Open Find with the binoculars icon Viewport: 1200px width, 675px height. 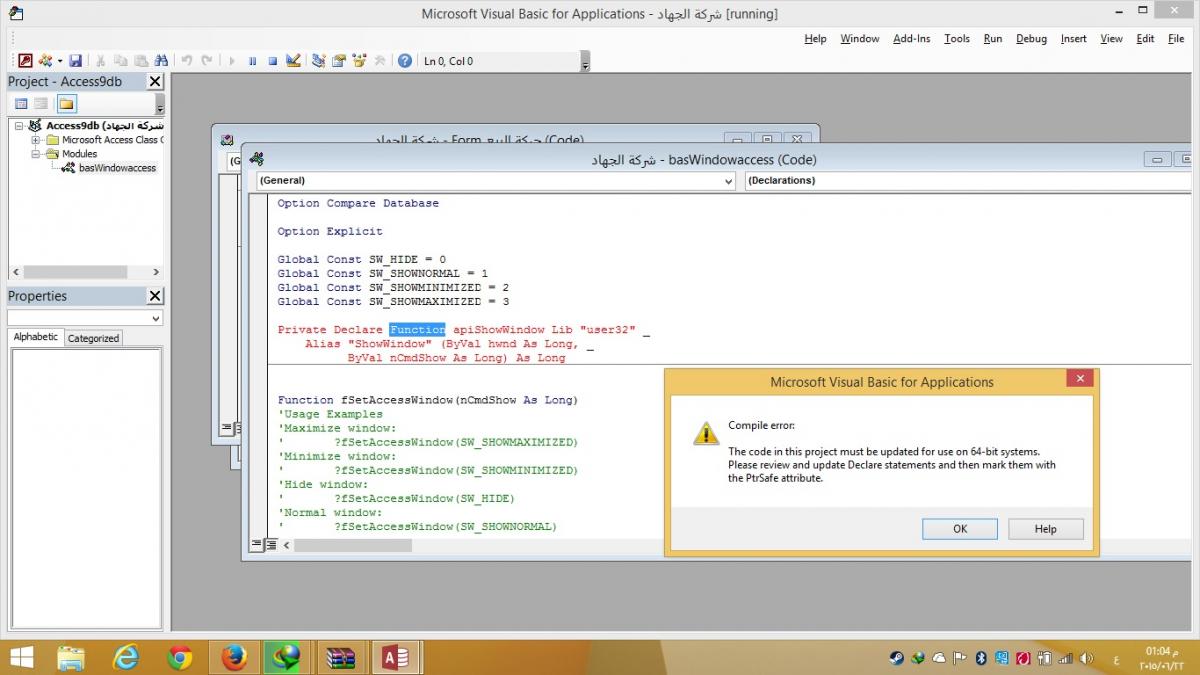(x=161, y=61)
